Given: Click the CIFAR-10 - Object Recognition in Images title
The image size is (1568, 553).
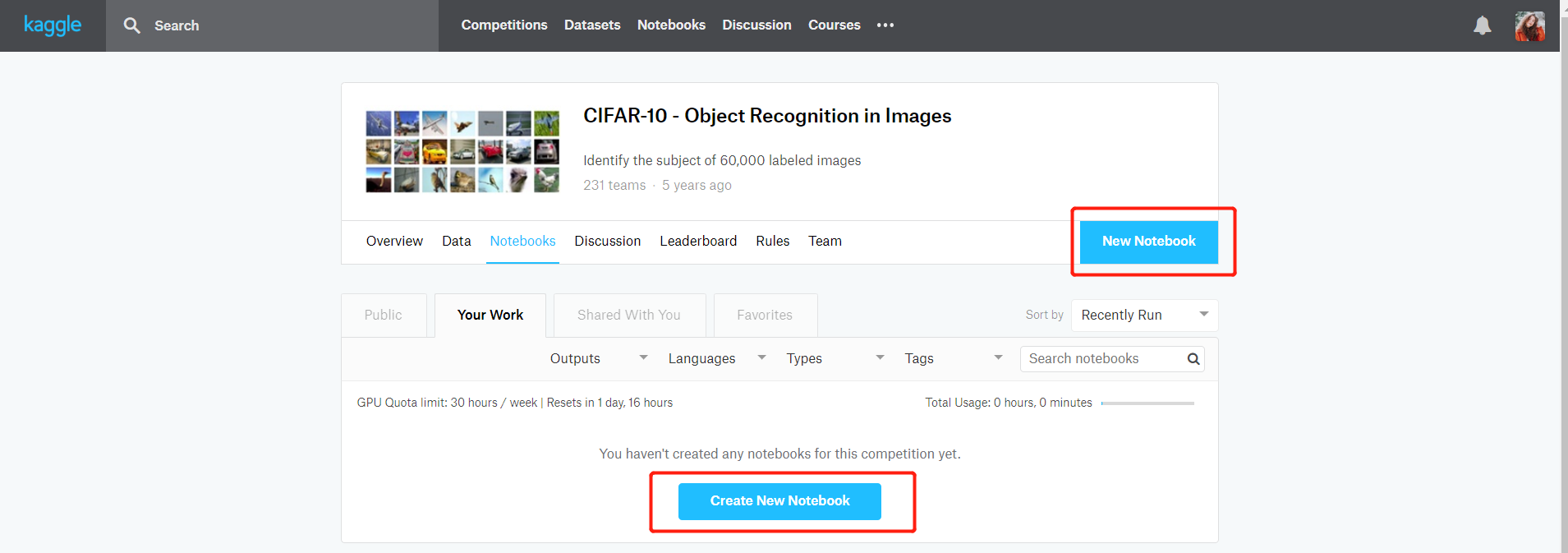Looking at the screenshot, I should coord(767,116).
